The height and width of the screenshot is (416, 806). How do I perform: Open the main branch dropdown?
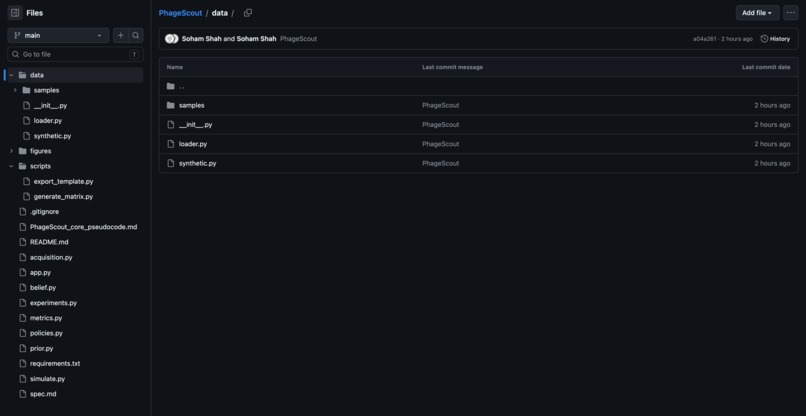click(58, 35)
